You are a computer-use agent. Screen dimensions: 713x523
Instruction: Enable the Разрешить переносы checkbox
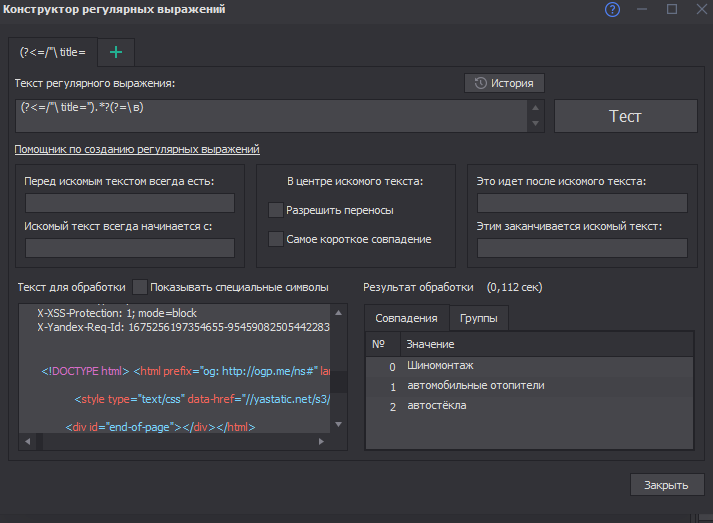[276, 210]
